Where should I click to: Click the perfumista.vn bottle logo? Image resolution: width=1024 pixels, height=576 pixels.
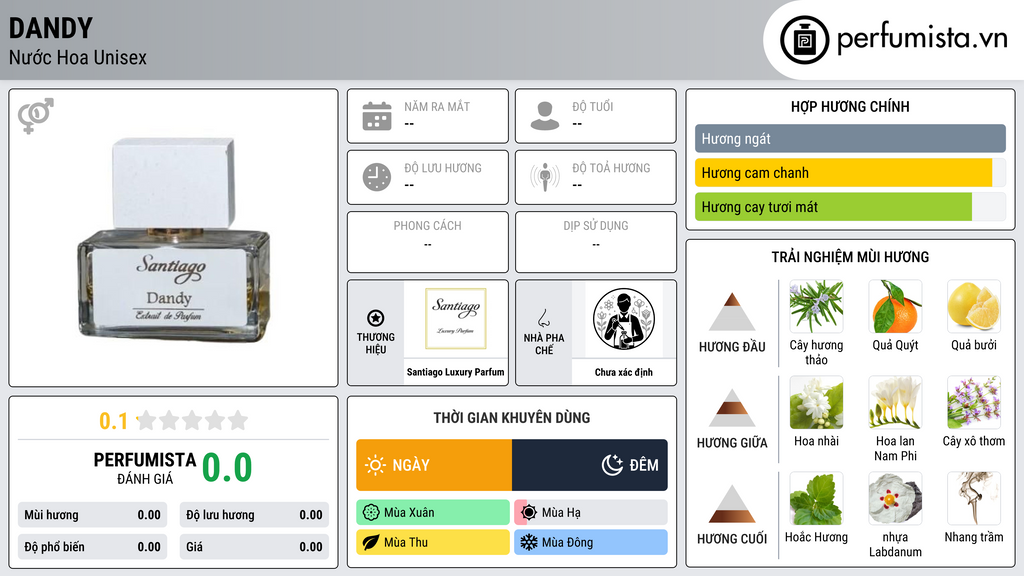804,40
